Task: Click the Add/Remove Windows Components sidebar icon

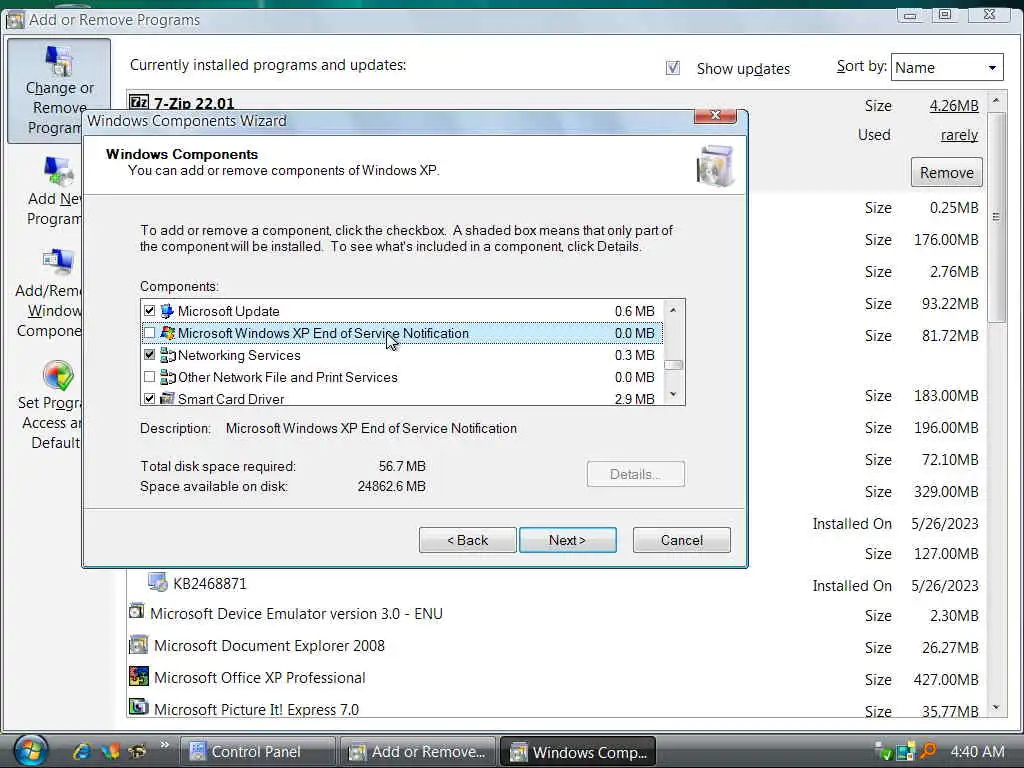Action: click(x=59, y=262)
